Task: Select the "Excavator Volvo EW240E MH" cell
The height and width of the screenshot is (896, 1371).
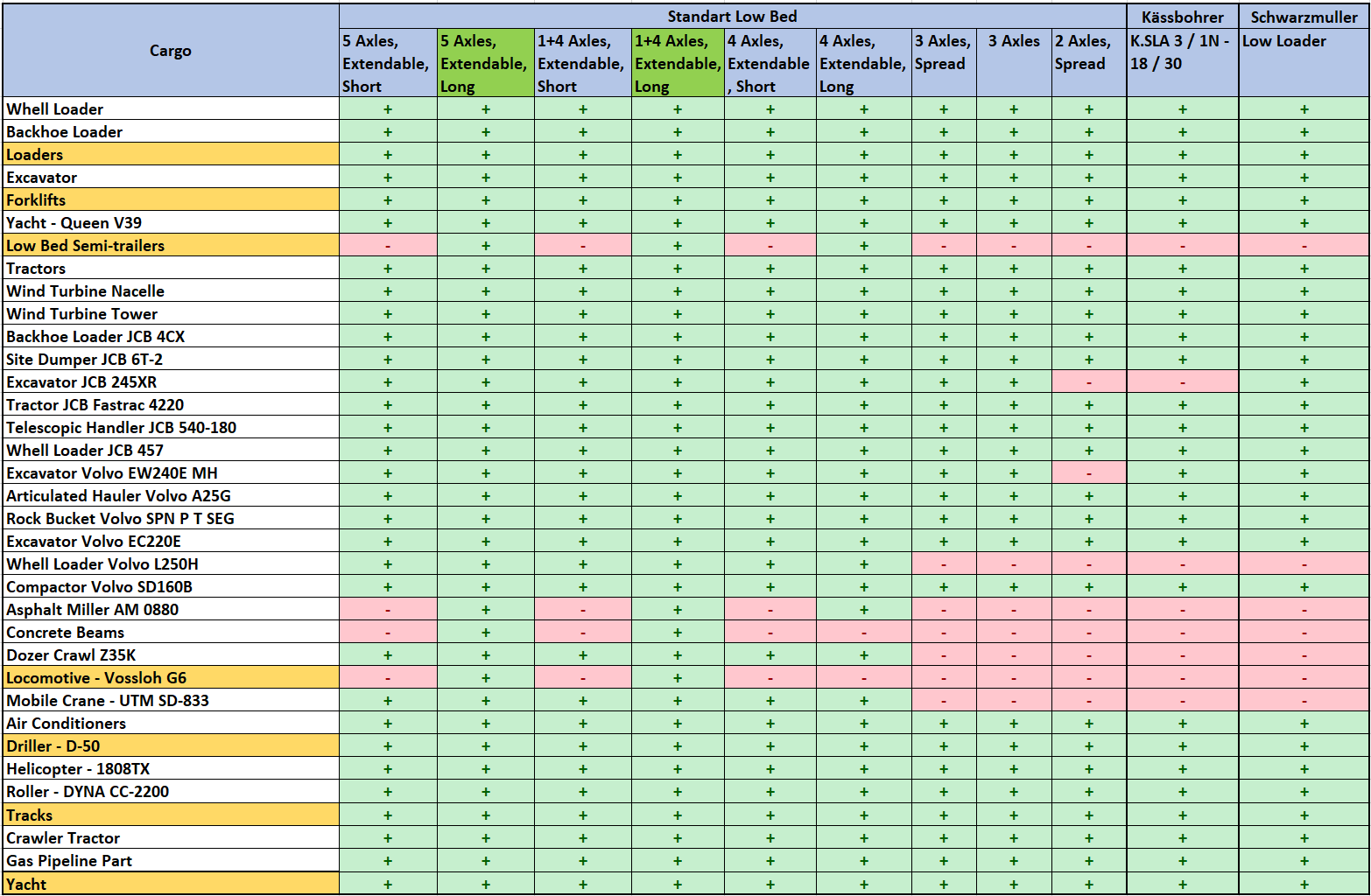Action: (x=171, y=473)
